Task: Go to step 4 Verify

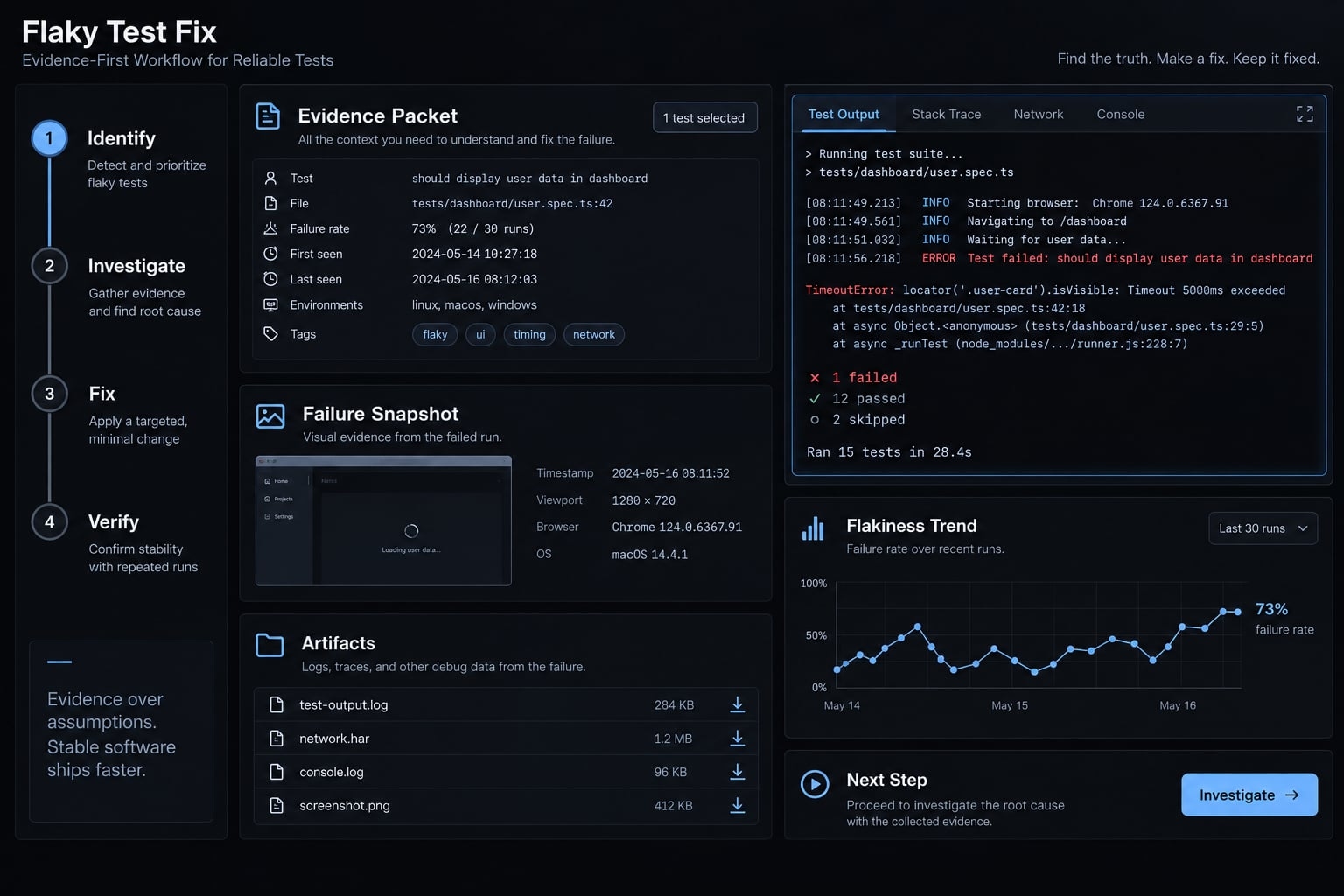Action: [49, 522]
